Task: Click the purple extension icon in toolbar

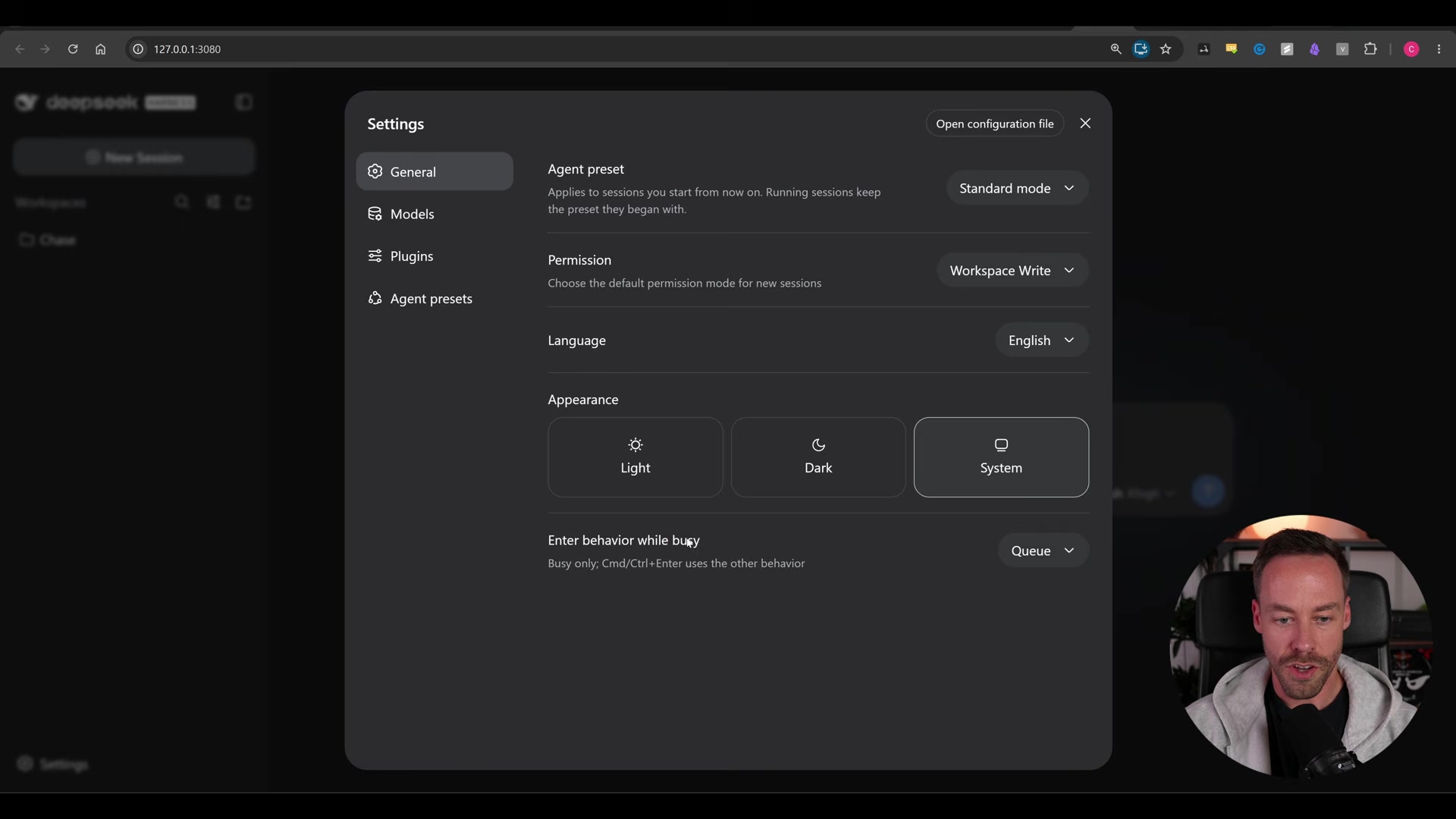Action: (1314, 49)
